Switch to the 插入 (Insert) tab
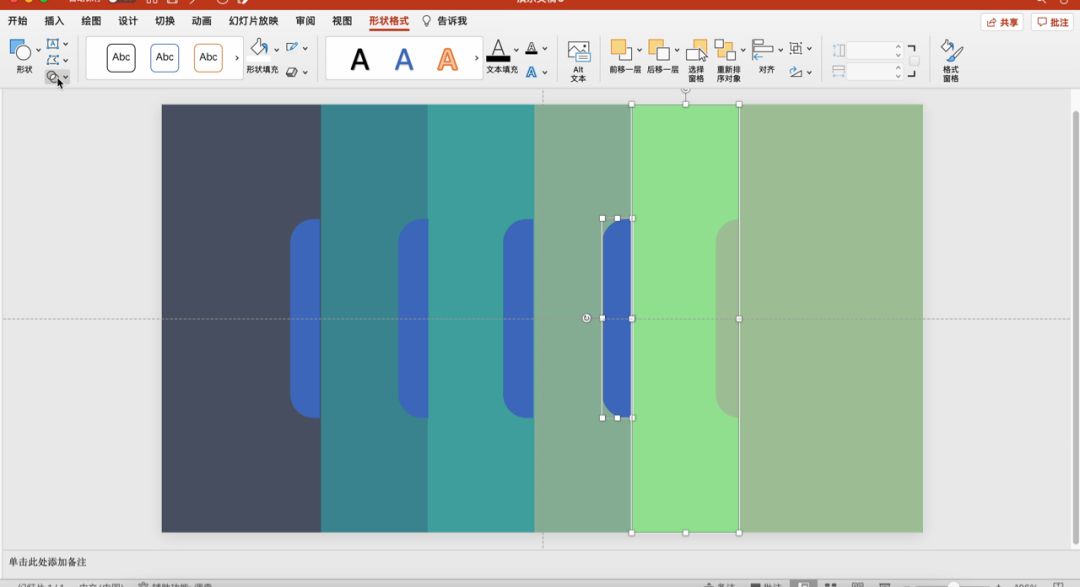The width and height of the screenshot is (1080, 587). pos(54,21)
